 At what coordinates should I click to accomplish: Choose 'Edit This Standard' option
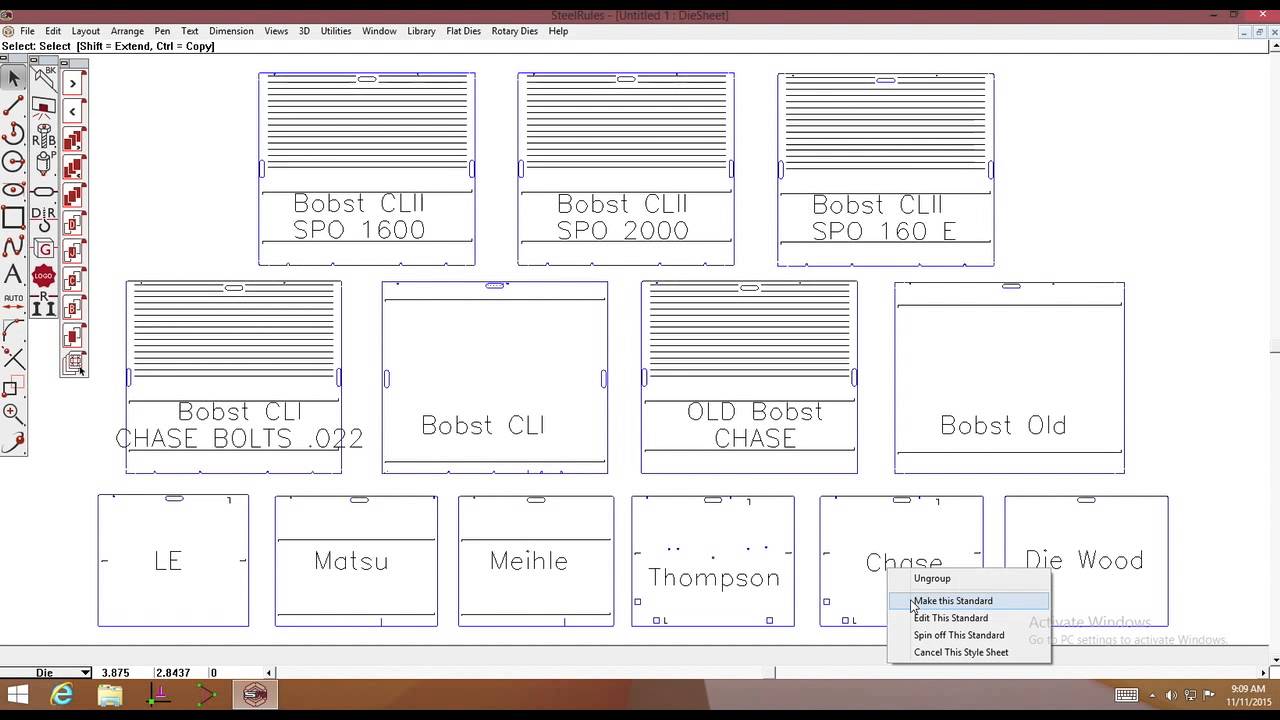969,618
